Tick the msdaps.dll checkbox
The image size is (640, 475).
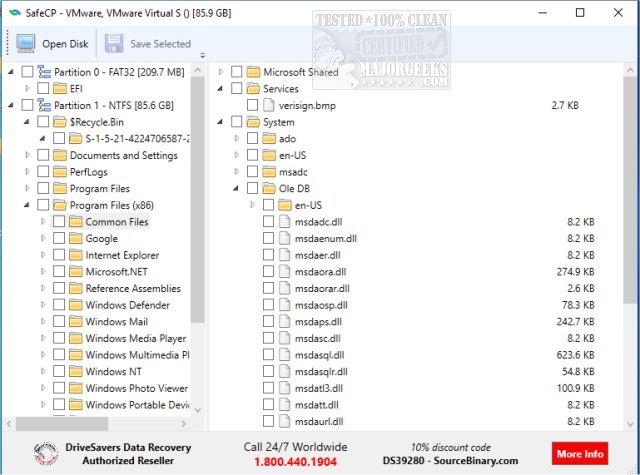coord(268,322)
